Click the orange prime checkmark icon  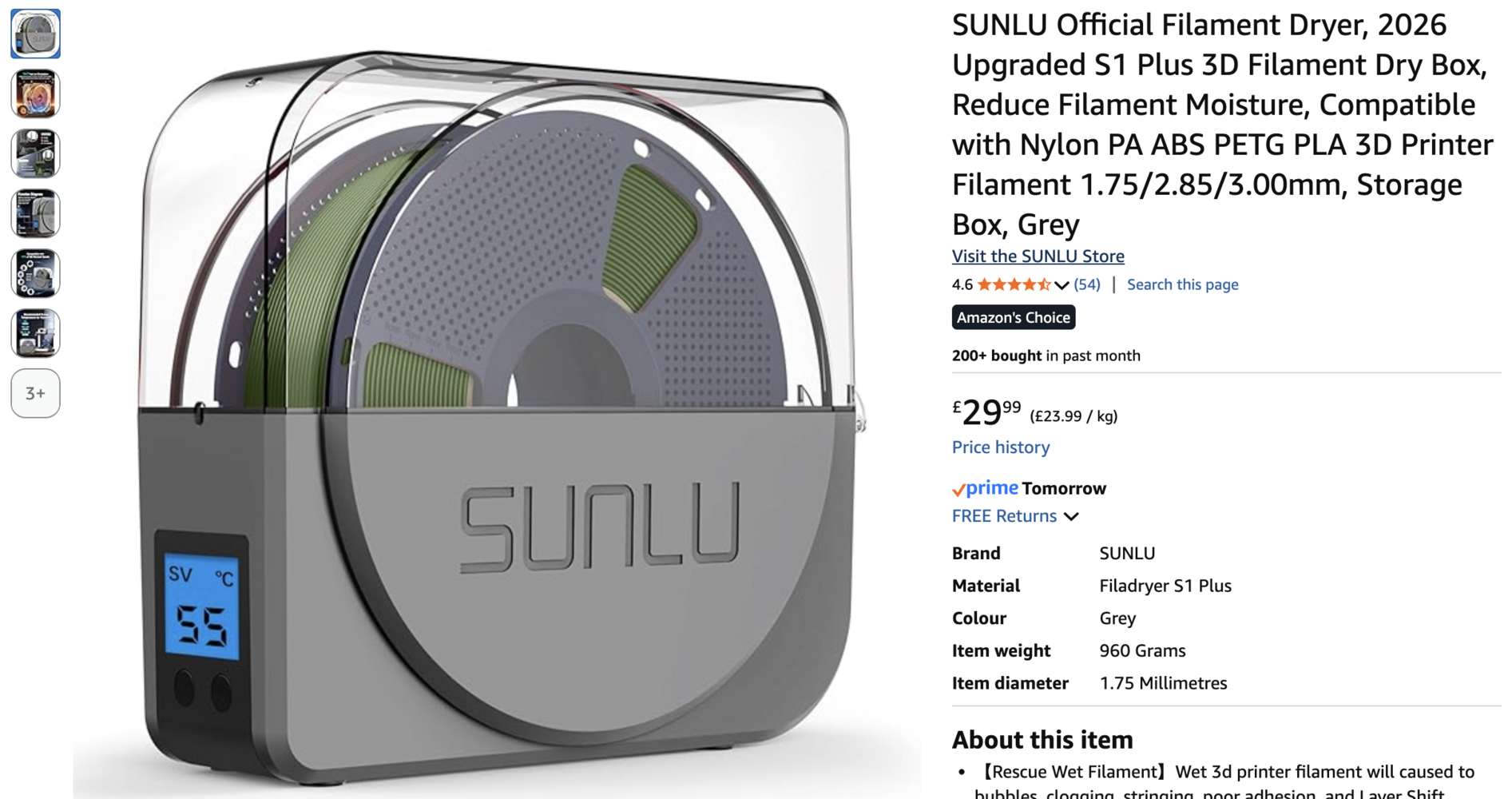coord(958,490)
